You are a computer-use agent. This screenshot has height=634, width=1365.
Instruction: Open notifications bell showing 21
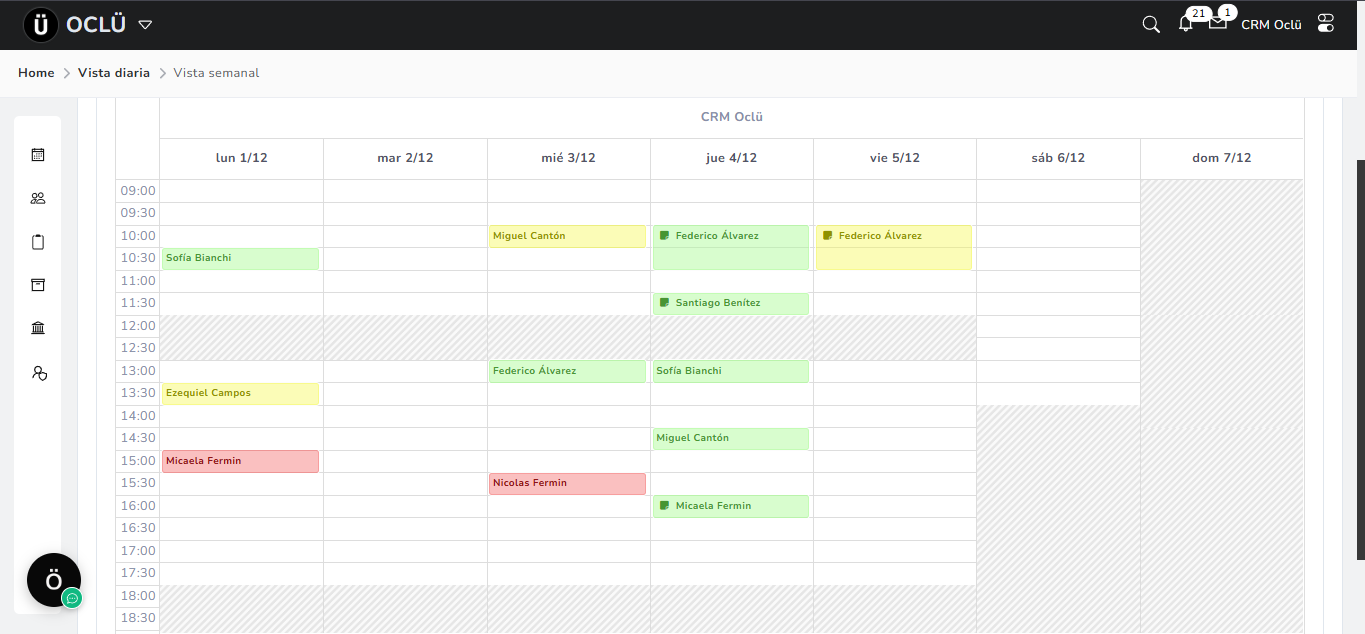(x=1186, y=24)
